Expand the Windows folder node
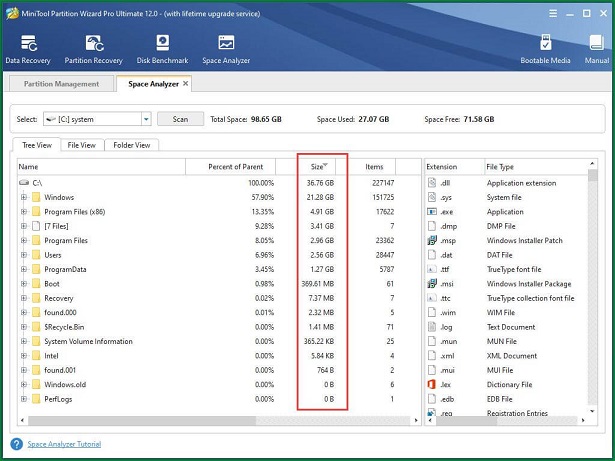The width and height of the screenshot is (615, 461). tap(24, 197)
